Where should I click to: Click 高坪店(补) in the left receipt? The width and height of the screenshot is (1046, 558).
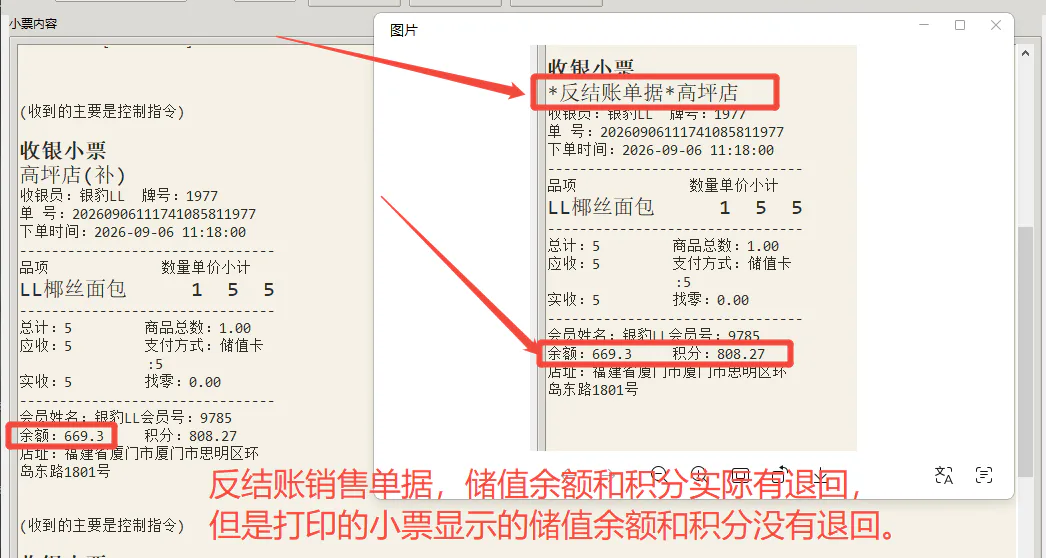click(x=73, y=175)
